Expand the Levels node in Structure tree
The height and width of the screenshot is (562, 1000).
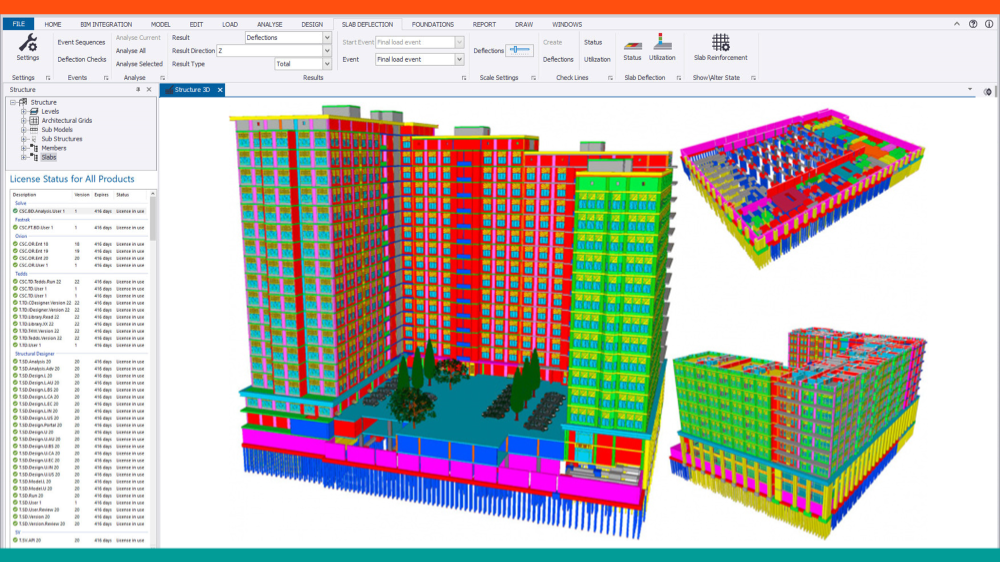(23, 111)
